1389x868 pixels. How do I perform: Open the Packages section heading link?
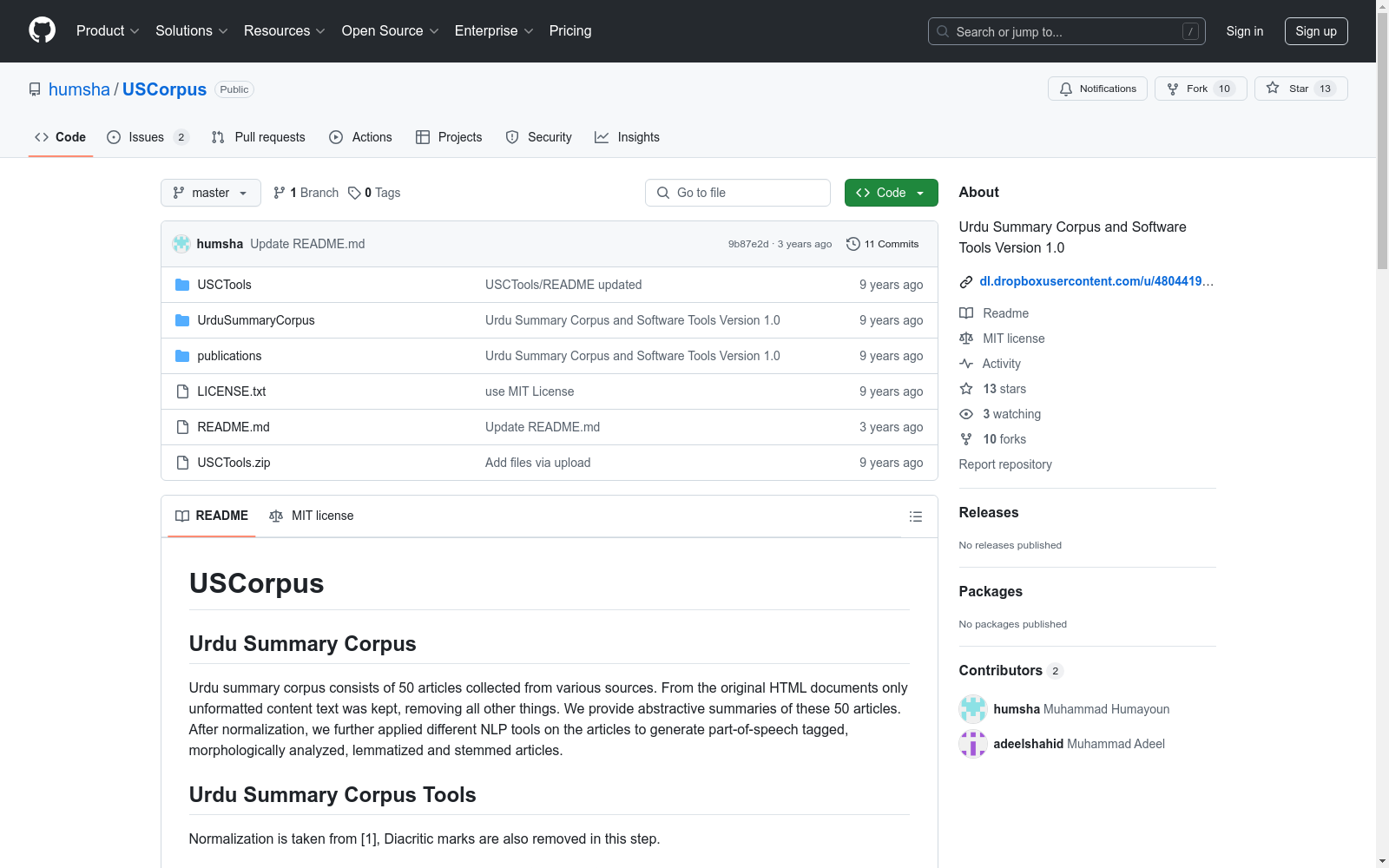(x=991, y=591)
